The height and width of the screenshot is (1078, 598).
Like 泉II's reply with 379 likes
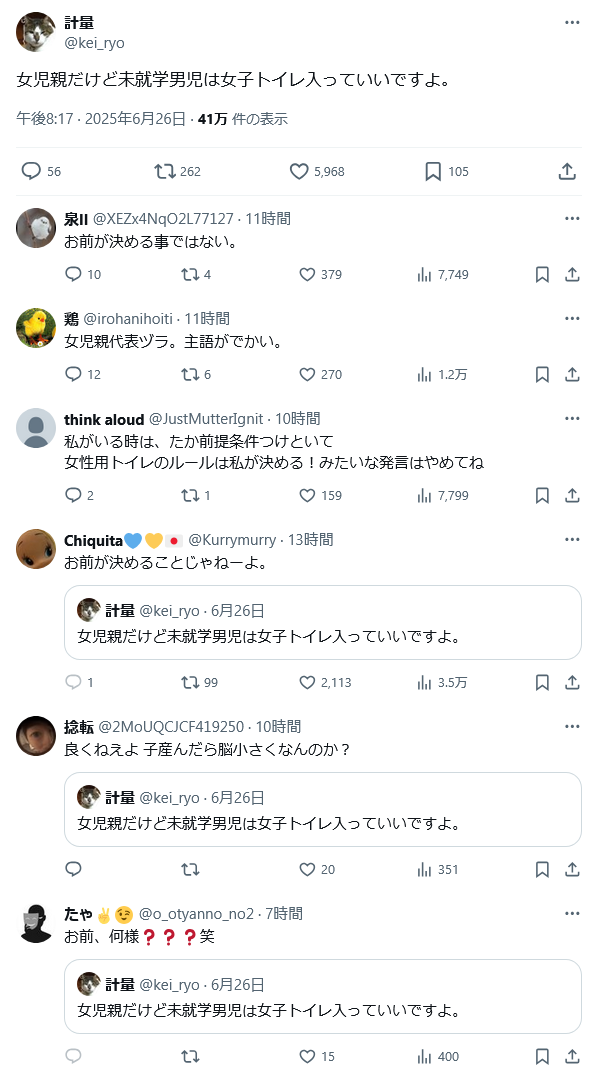tap(307, 274)
